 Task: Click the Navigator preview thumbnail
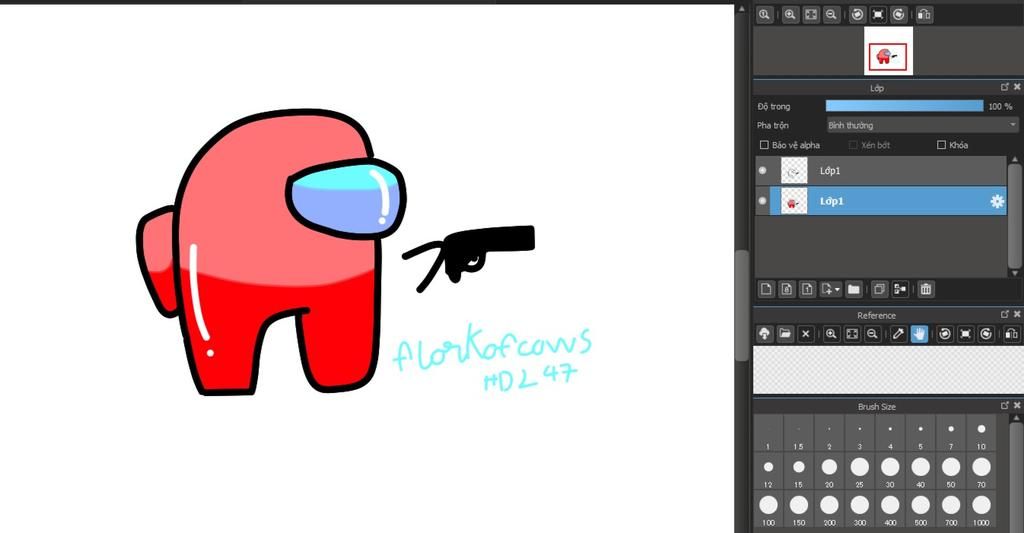(x=888, y=51)
